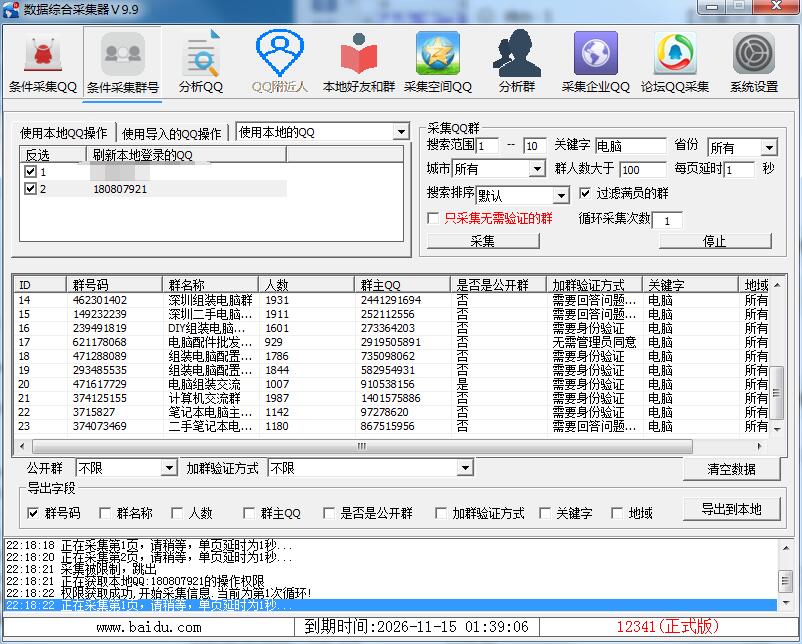Viewport: 802px width, 644px height.
Task: Click 刷新本地登录的QQ header
Action: point(186,154)
